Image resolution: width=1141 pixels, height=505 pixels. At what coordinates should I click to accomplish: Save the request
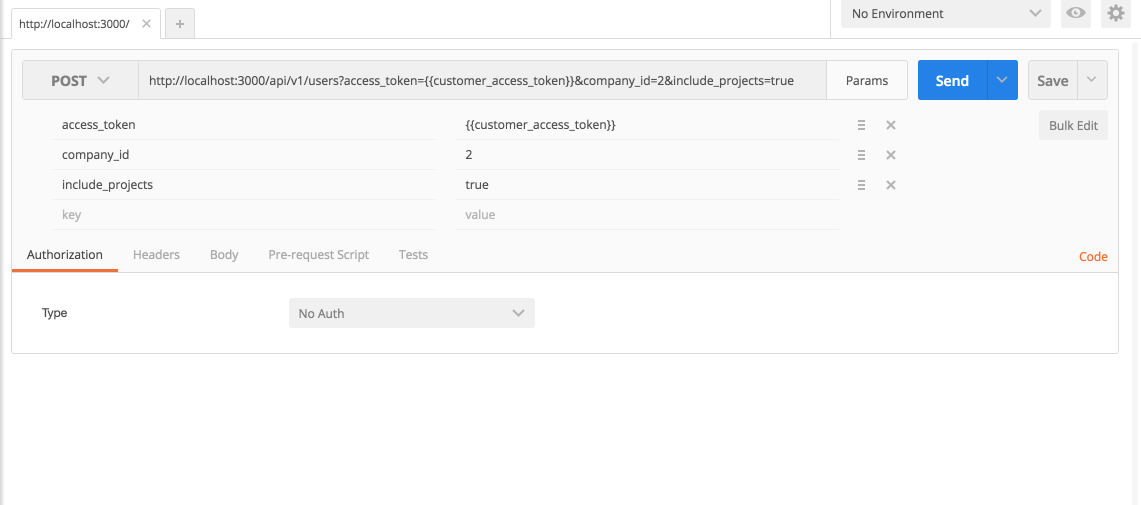pos(1052,80)
